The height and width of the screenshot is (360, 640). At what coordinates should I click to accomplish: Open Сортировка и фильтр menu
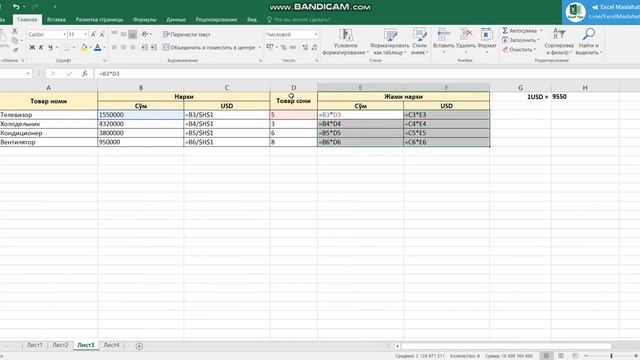559,42
